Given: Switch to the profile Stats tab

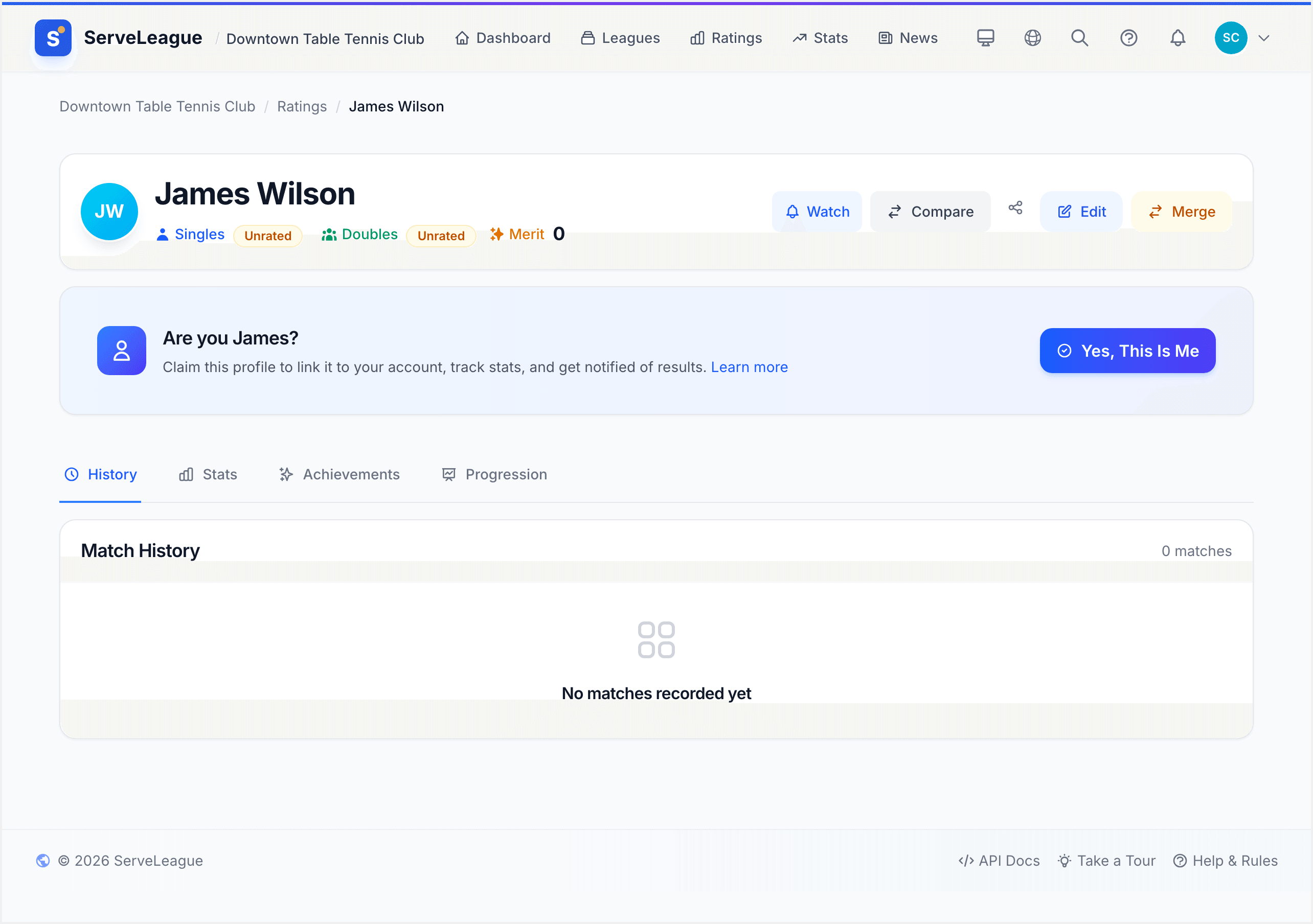Looking at the screenshot, I should [208, 474].
